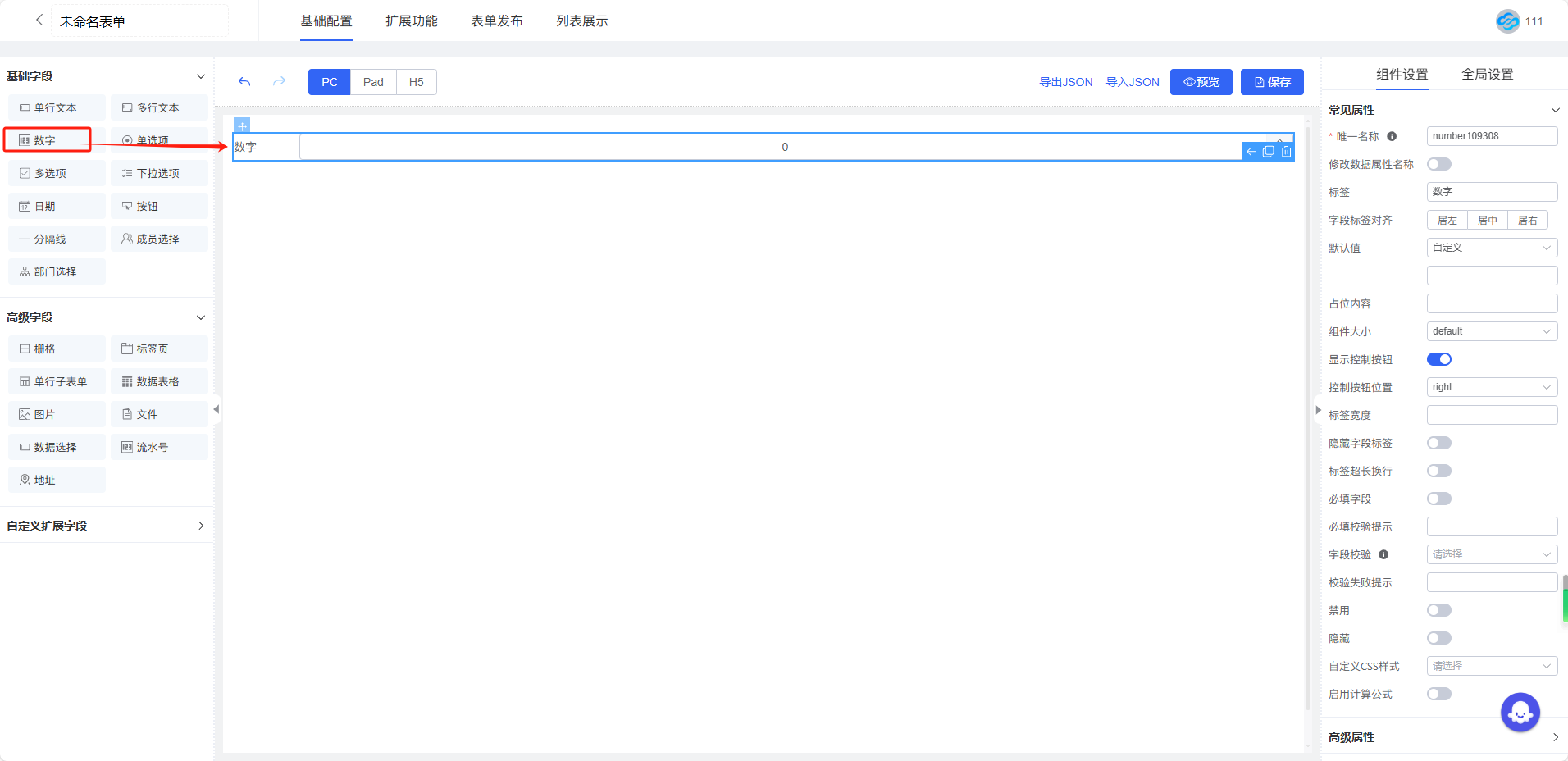Click the plus icon above number field
The image size is (1568, 761).
242,125
